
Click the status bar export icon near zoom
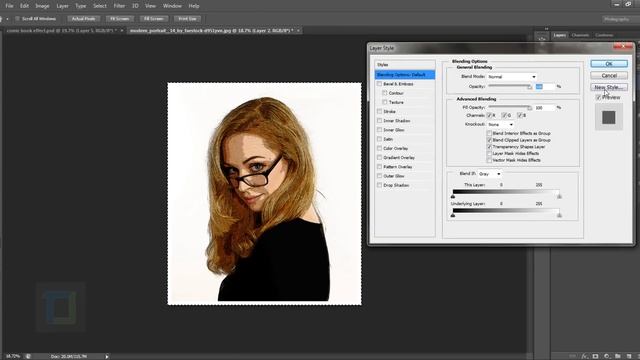click(28, 356)
